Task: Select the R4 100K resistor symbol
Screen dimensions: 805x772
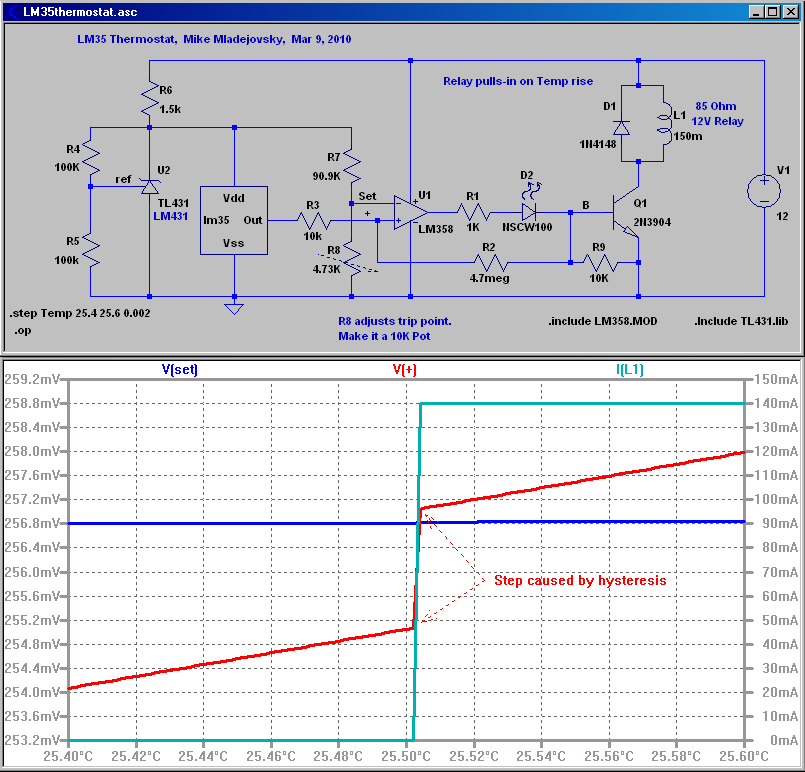Action: coord(90,158)
